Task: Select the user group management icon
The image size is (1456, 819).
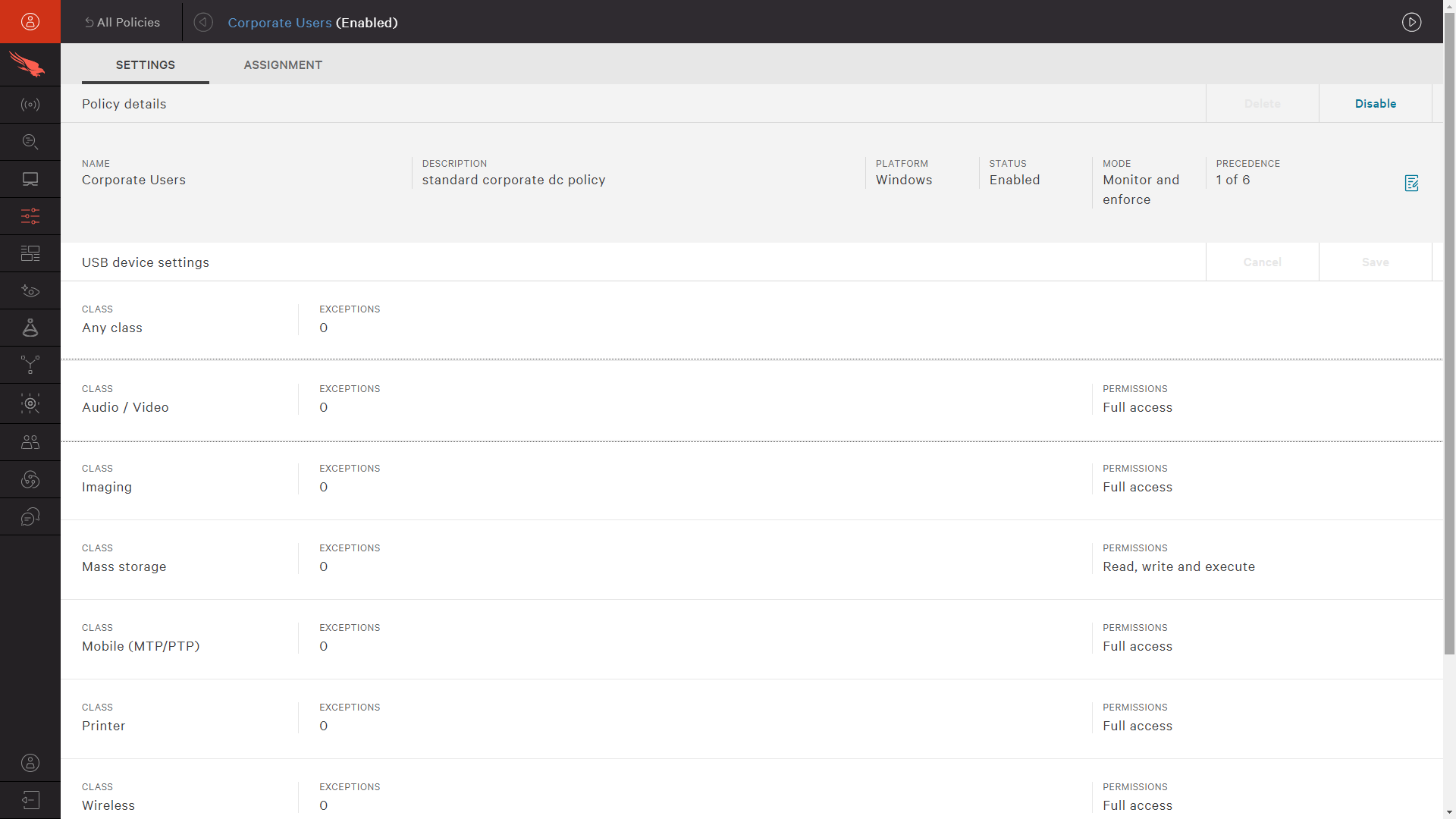Action: click(x=30, y=442)
